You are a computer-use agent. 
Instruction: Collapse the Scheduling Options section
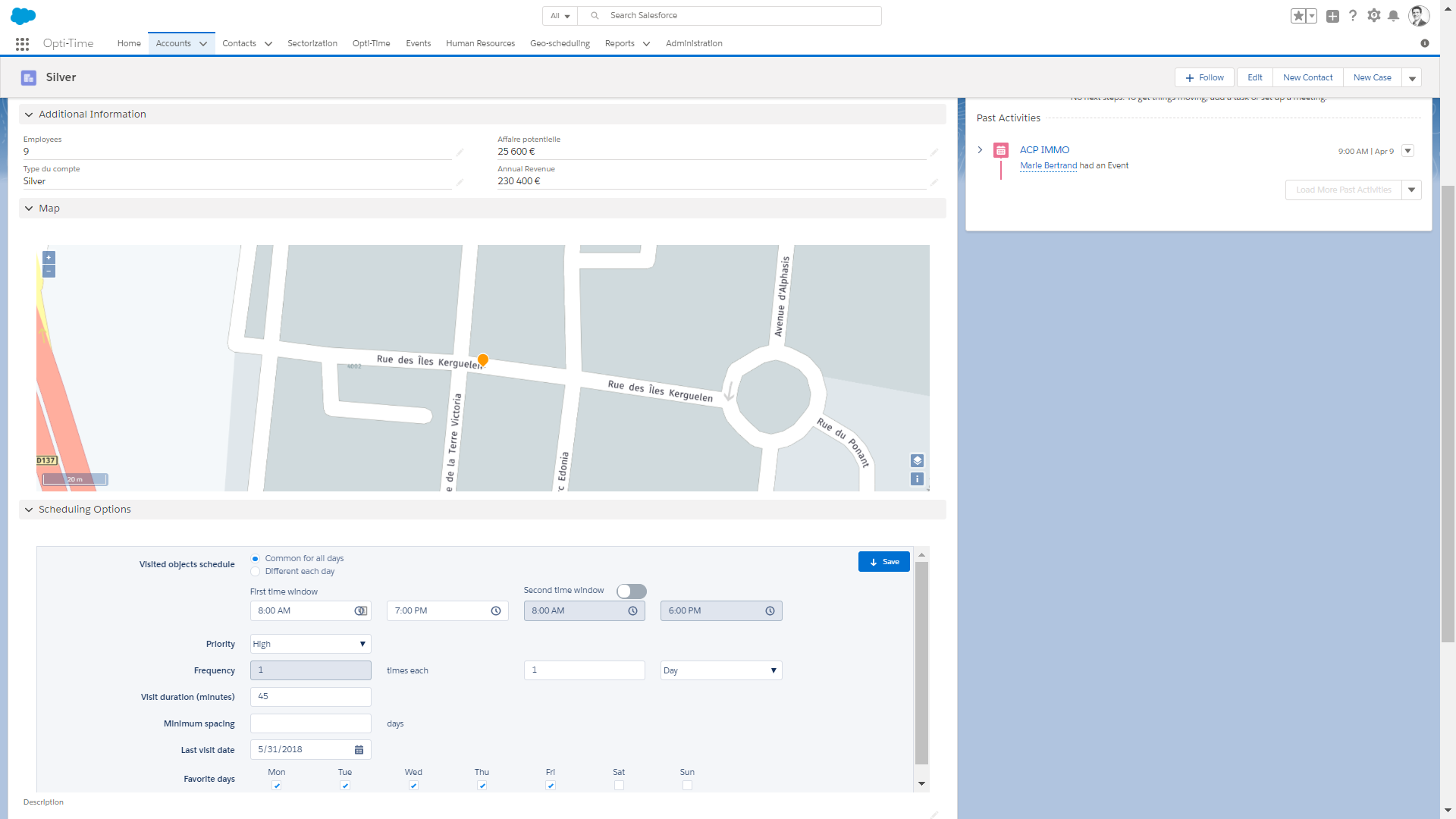(x=29, y=510)
